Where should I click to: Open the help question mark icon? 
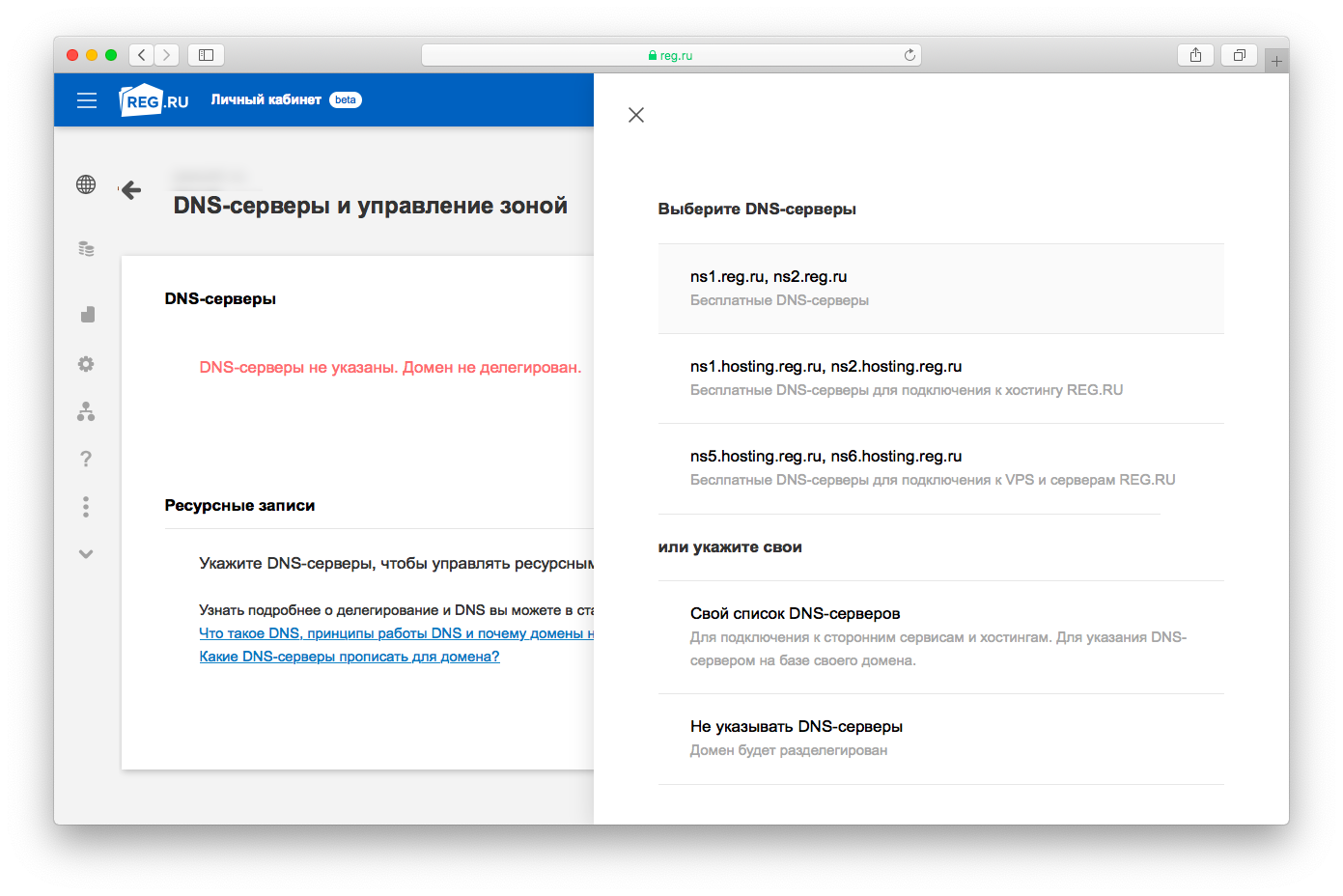86,459
